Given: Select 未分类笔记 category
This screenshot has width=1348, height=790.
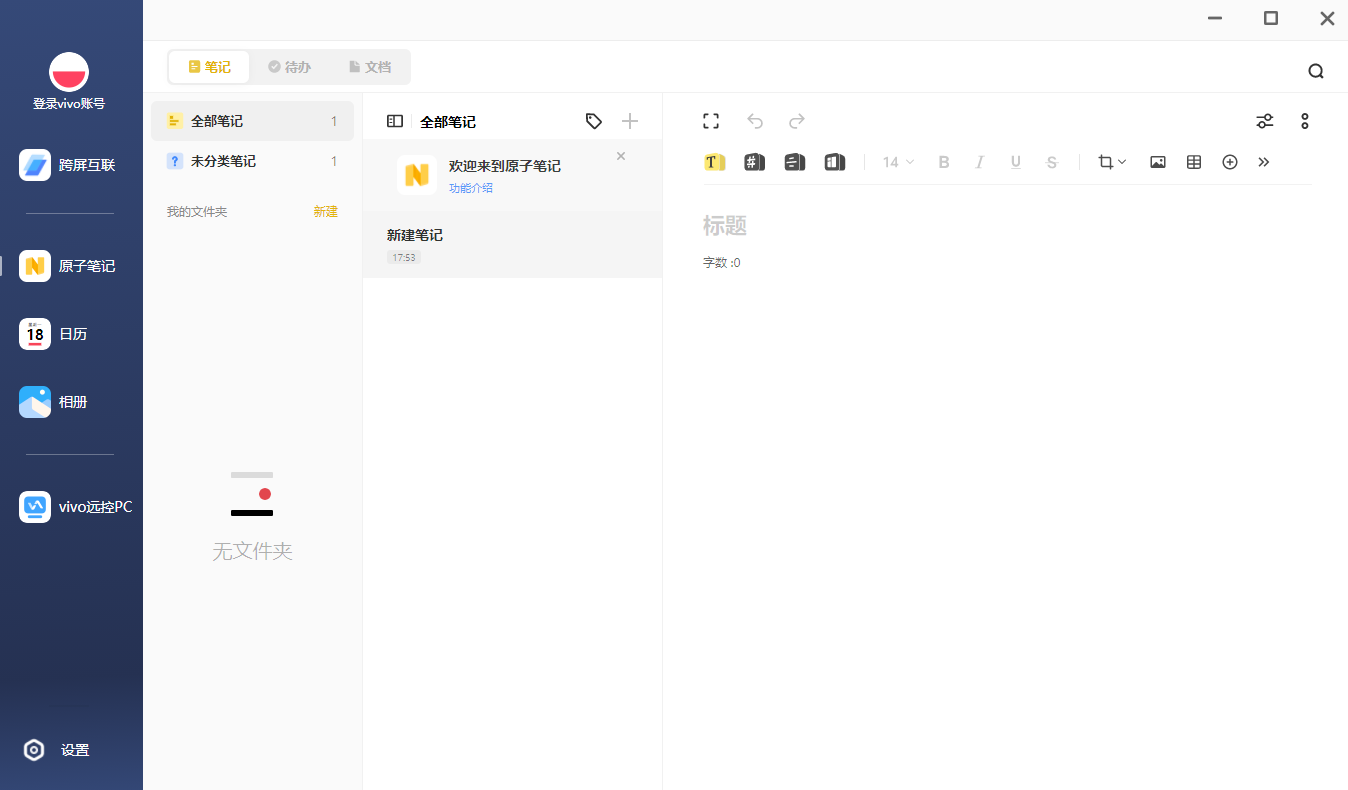Looking at the screenshot, I should 252,161.
